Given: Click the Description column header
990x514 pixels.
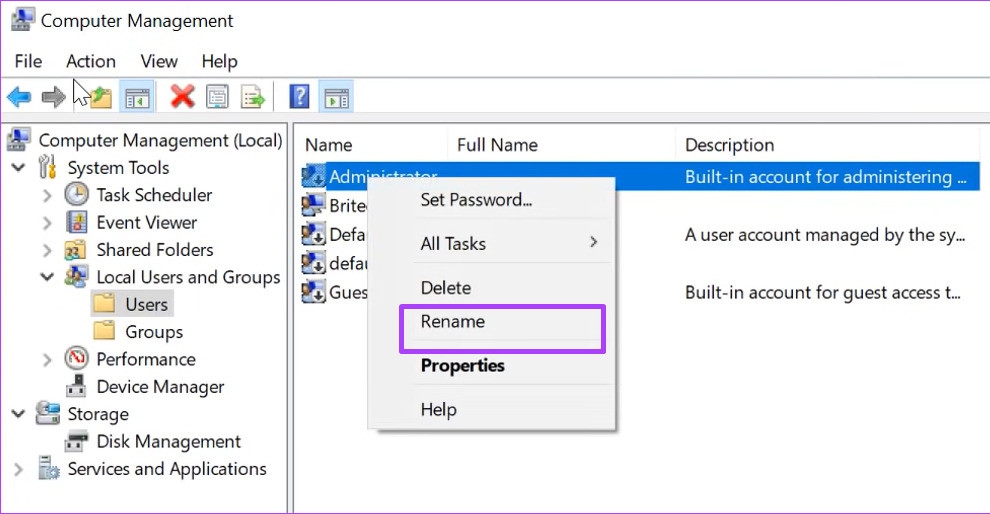Looking at the screenshot, I should (729, 145).
